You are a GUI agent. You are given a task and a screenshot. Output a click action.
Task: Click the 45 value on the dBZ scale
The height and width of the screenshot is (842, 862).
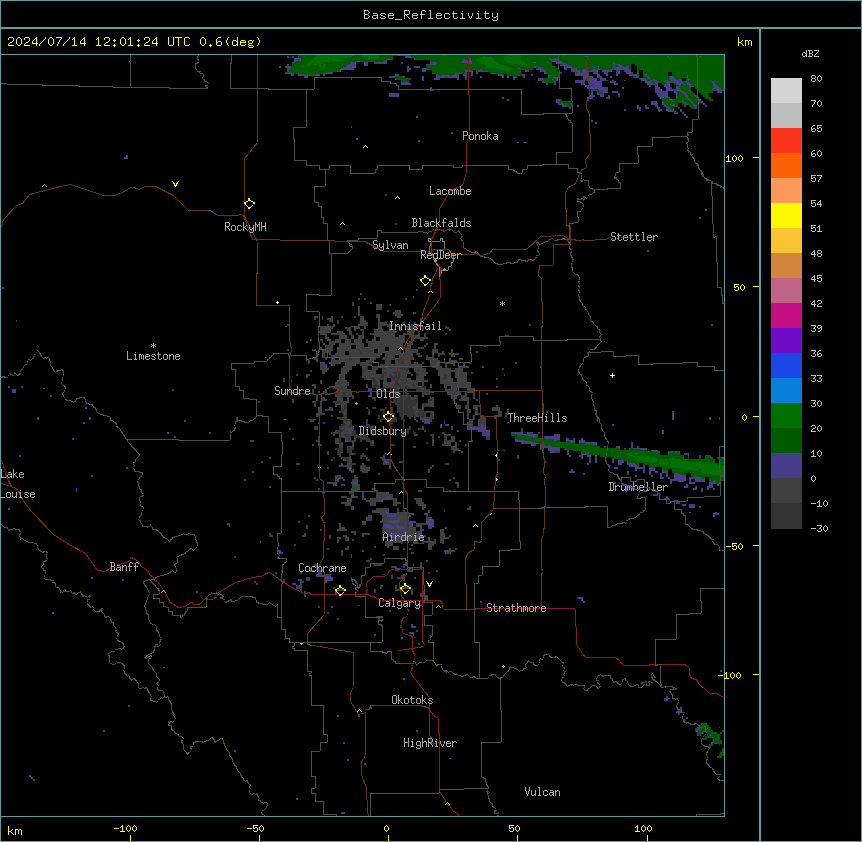coord(816,279)
